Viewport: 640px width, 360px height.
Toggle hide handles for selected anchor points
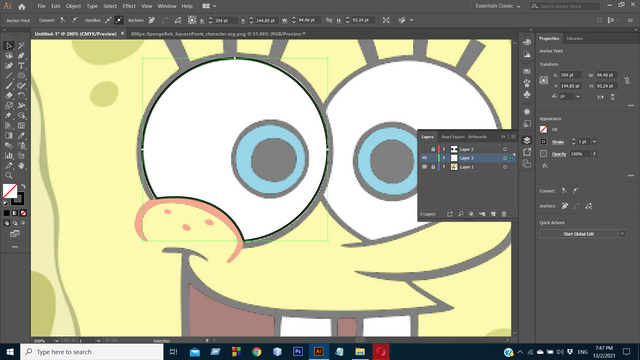click(x=119, y=20)
